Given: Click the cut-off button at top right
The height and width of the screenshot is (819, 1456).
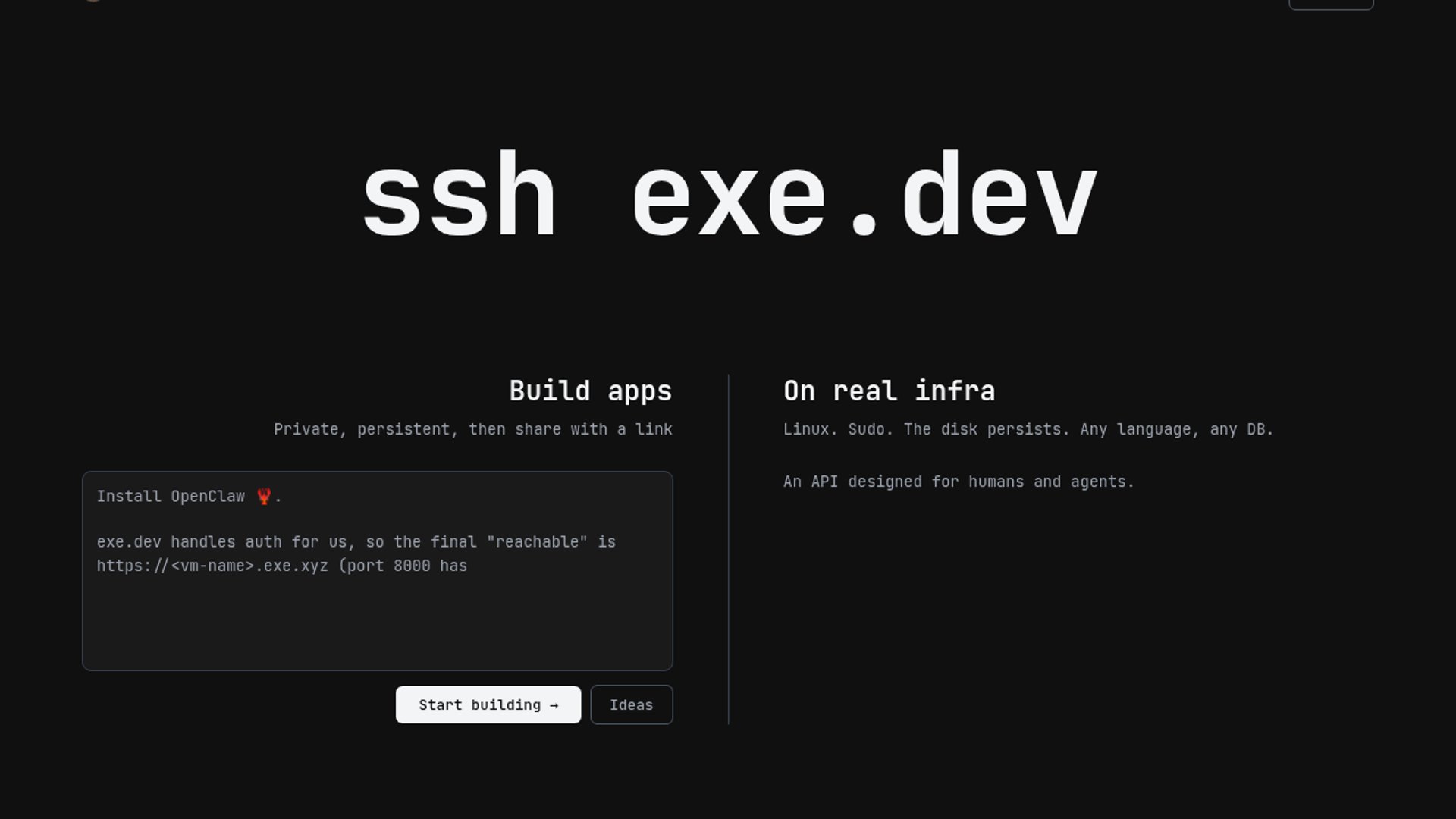Looking at the screenshot, I should [1330, 4].
